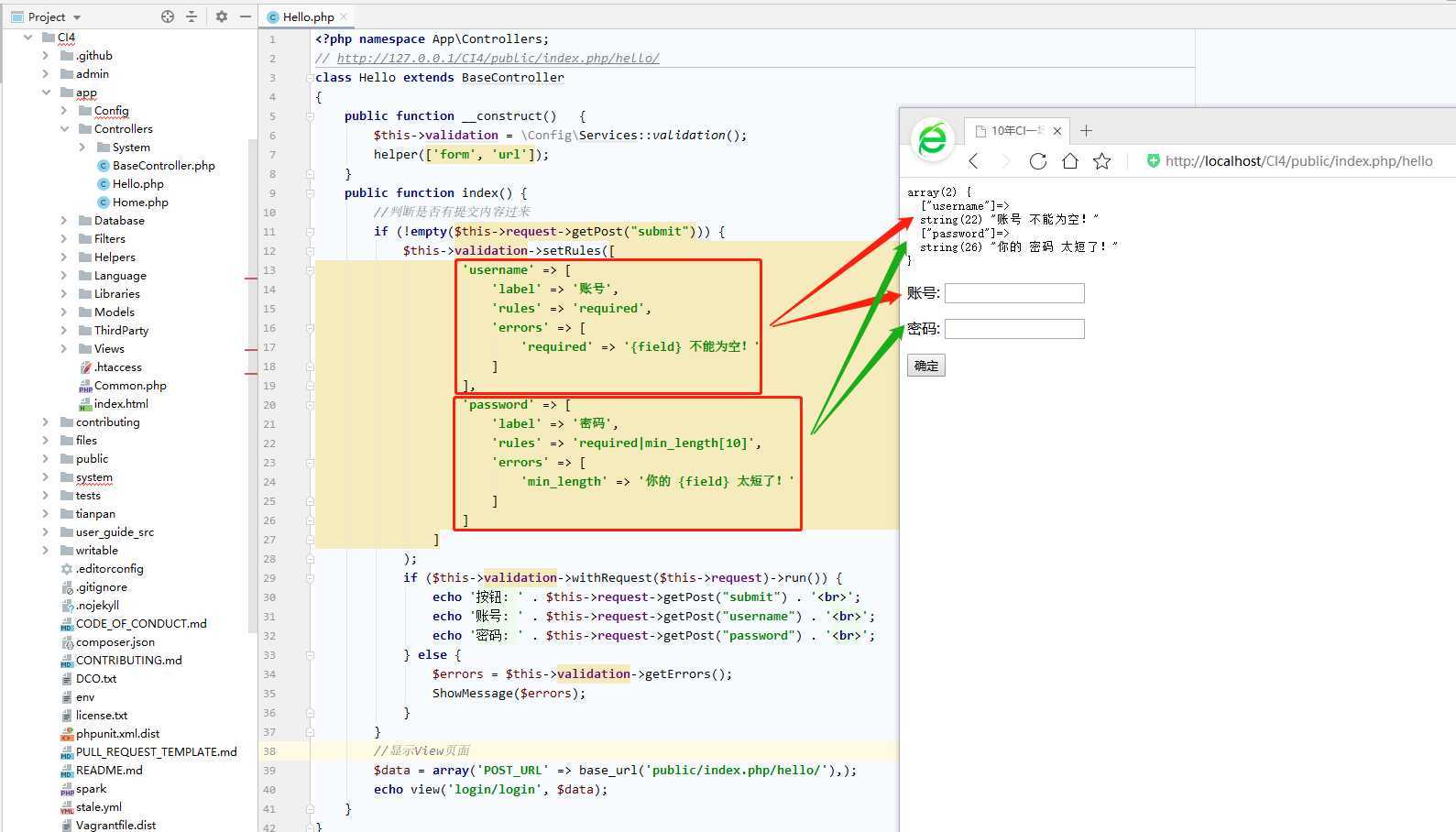
Task: Click the 360 browser logo icon
Action: pos(933,139)
